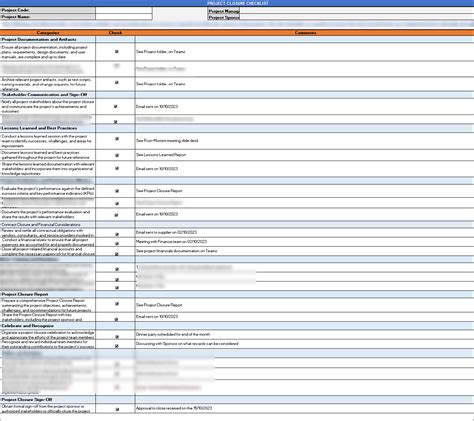Select the Project Code label cell
Image resolution: width=474 pixels, height=421 pixels.
coord(48,10)
